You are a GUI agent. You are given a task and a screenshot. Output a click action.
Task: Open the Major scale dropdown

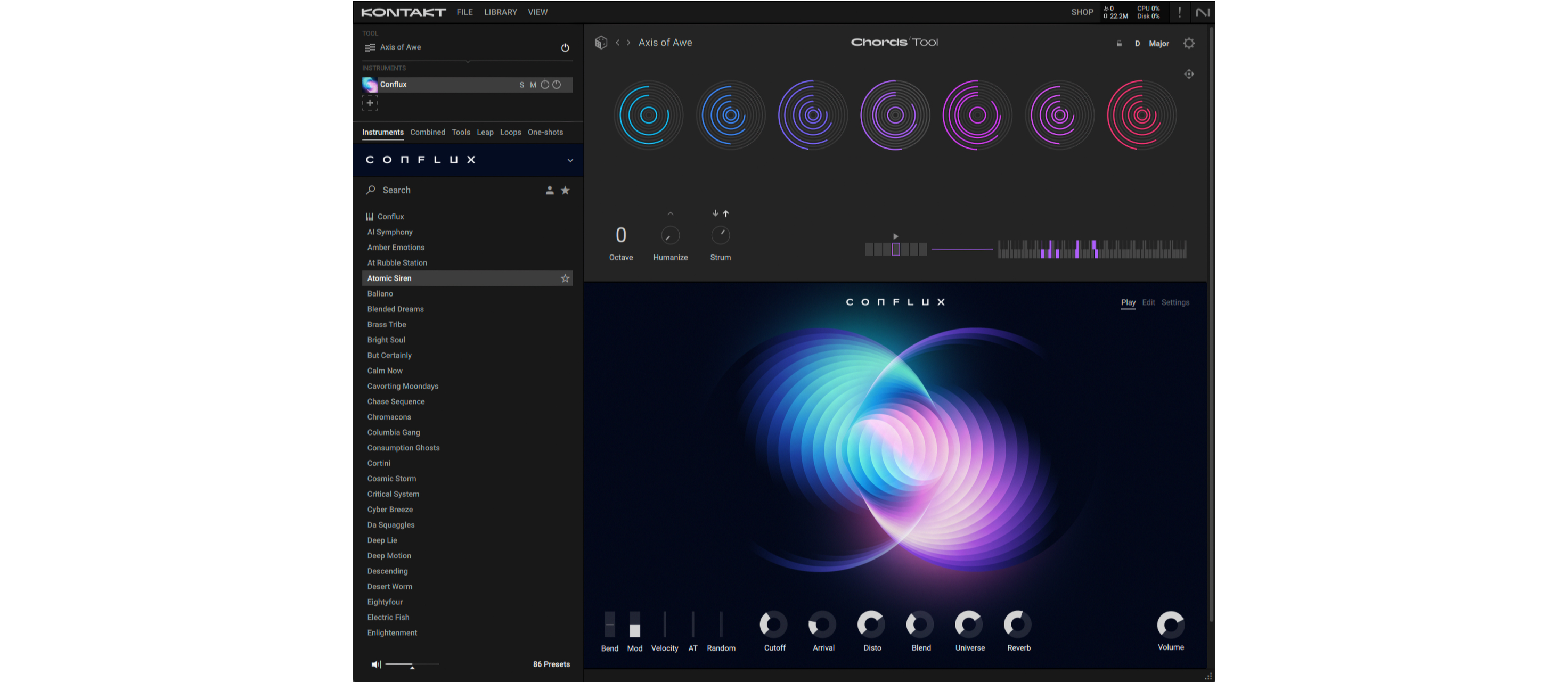coord(1158,44)
